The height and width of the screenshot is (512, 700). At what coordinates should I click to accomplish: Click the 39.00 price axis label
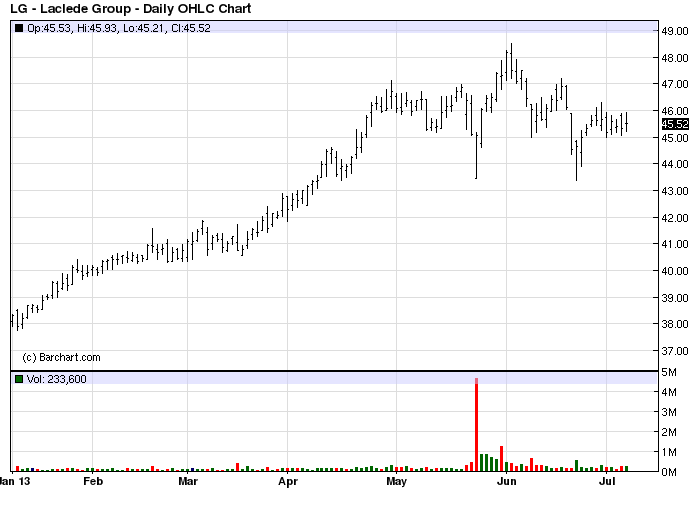click(x=675, y=297)
